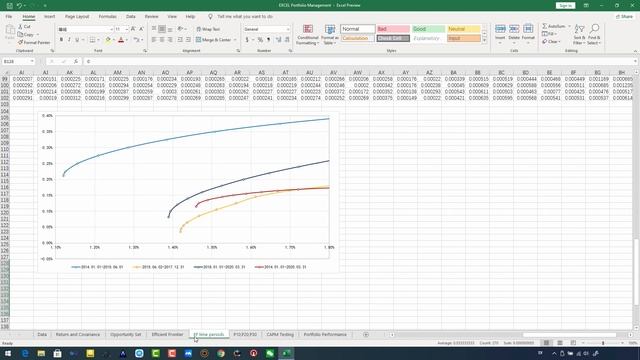
Task: Expand the font name dropdown
Action: tap(111, 29)
